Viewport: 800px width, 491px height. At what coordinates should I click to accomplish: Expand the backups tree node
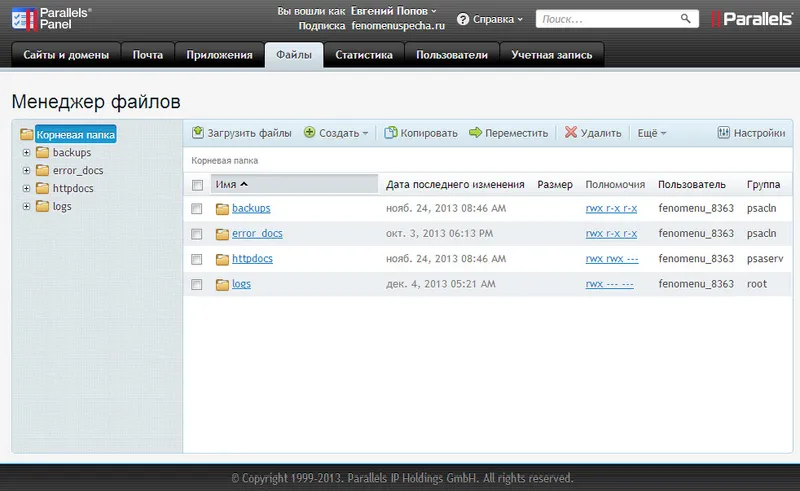(x=27, y=153)
